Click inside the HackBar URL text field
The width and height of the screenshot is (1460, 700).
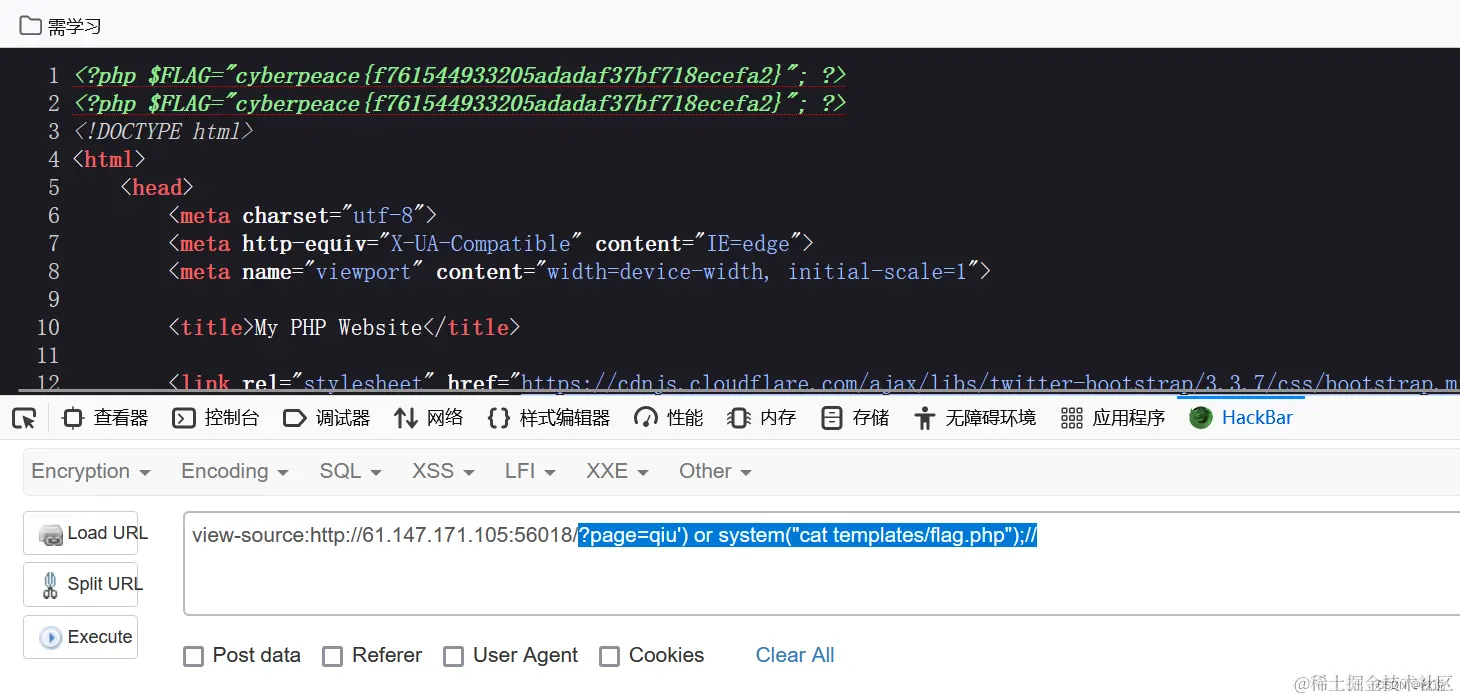(822, 563)
